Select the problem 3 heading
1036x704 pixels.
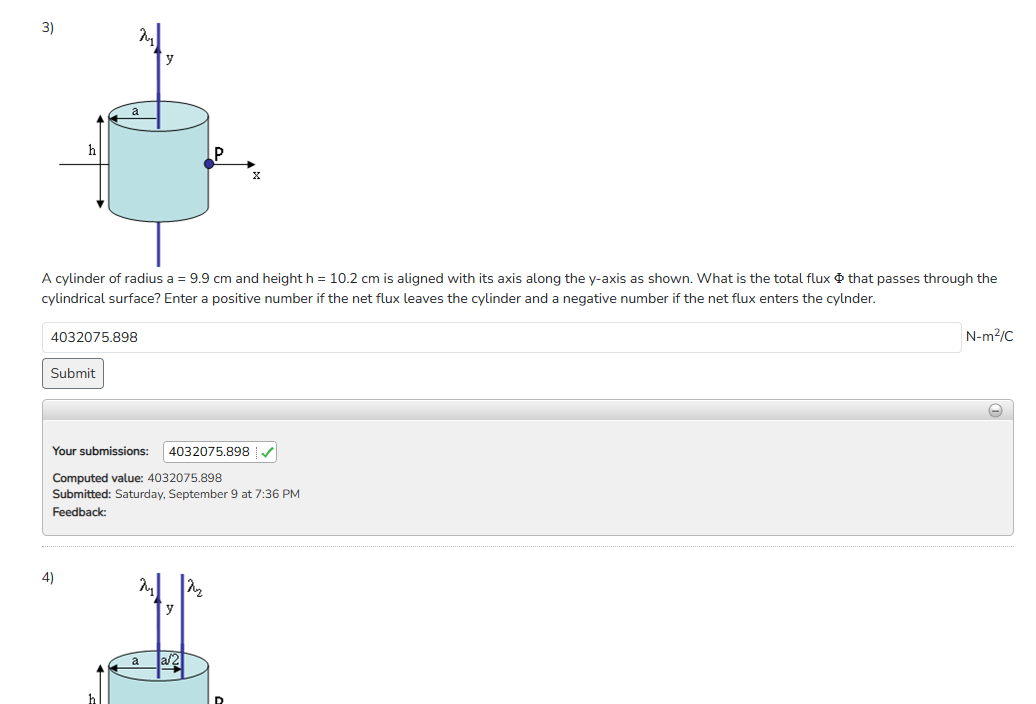click(x=46, y=25)
